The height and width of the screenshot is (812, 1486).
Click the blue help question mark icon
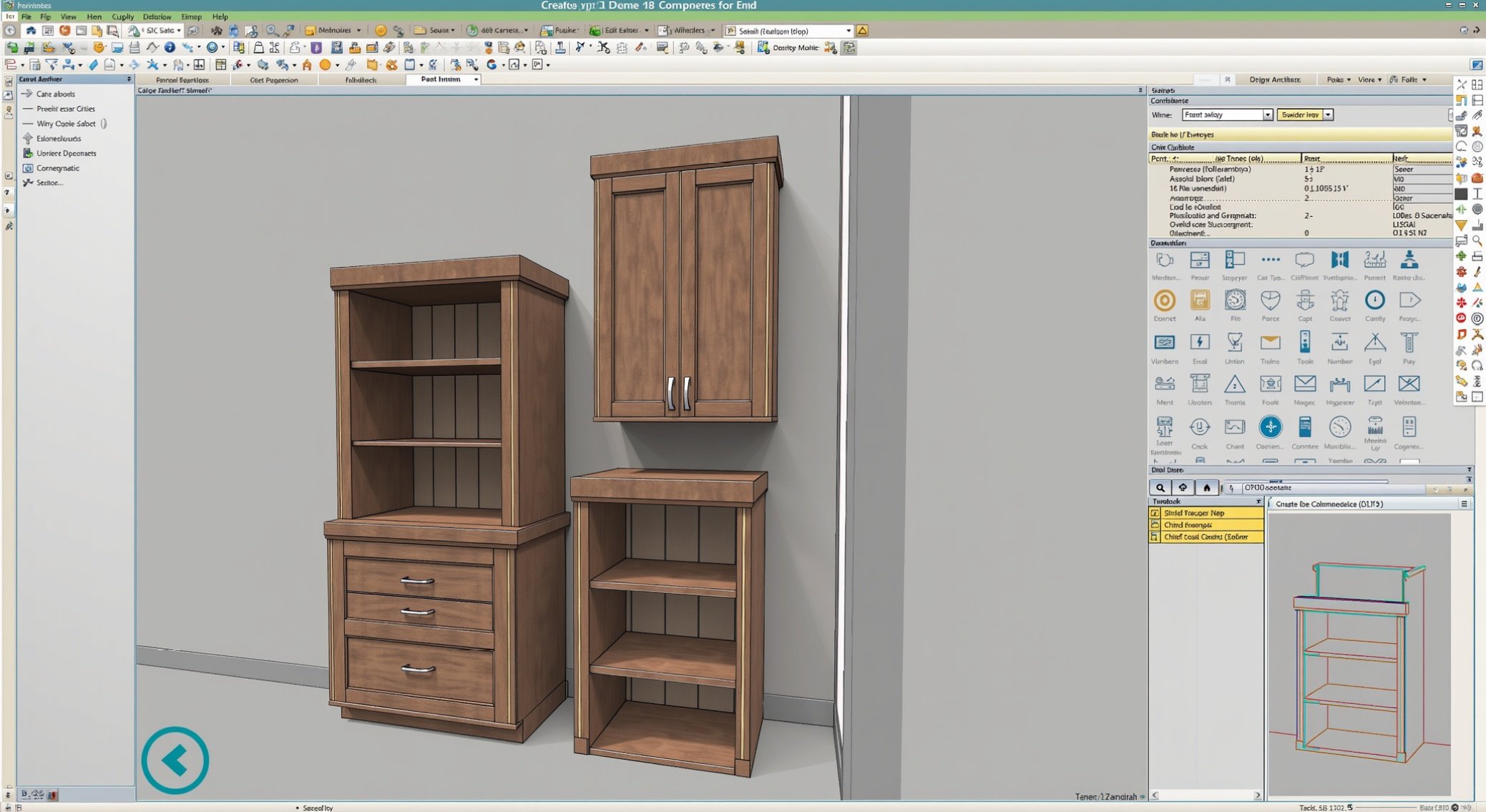(x=170, y=47)
